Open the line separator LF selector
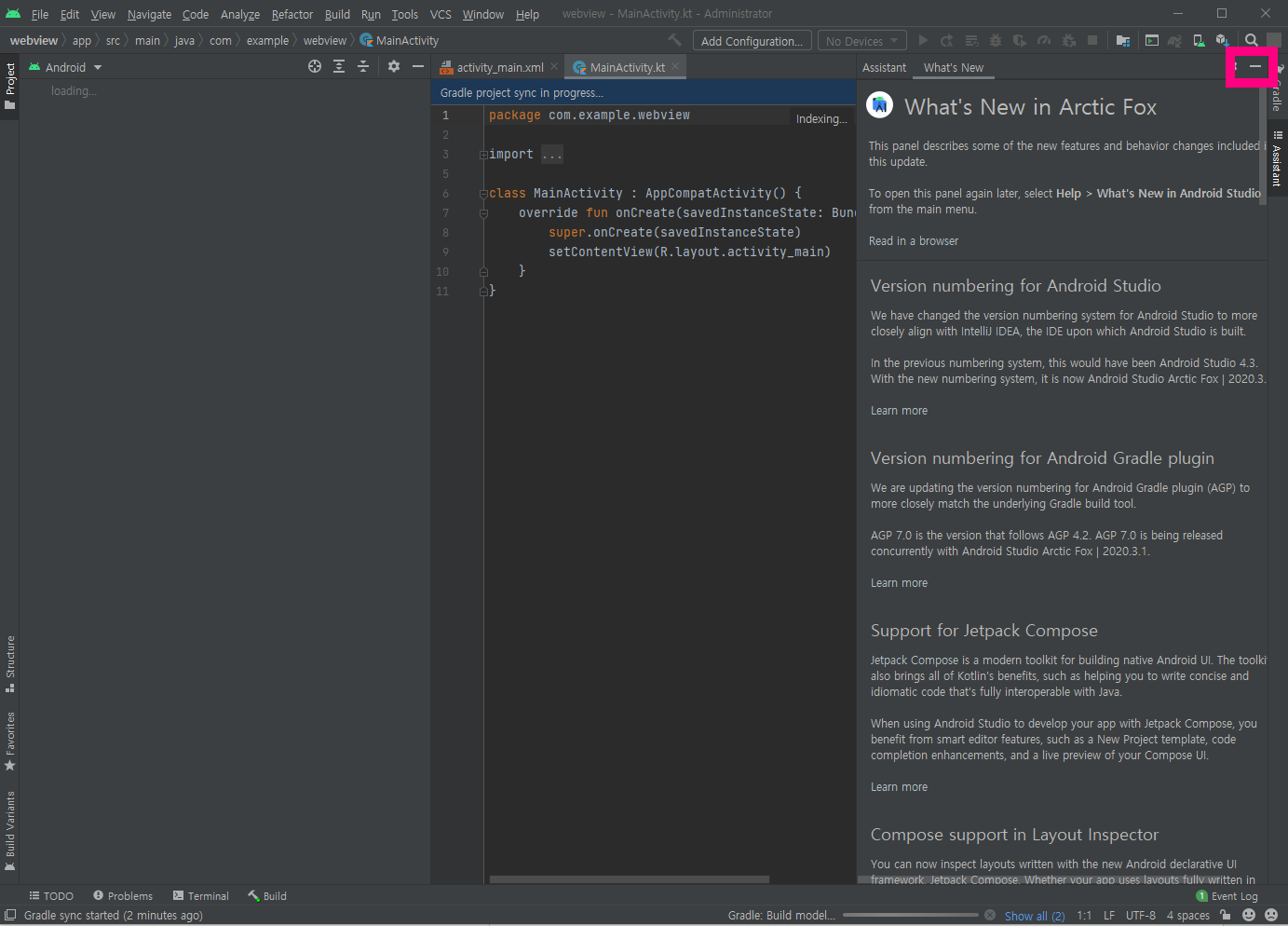The height and width of the screenshot is (926, 1288). (x=1109, y=915)
